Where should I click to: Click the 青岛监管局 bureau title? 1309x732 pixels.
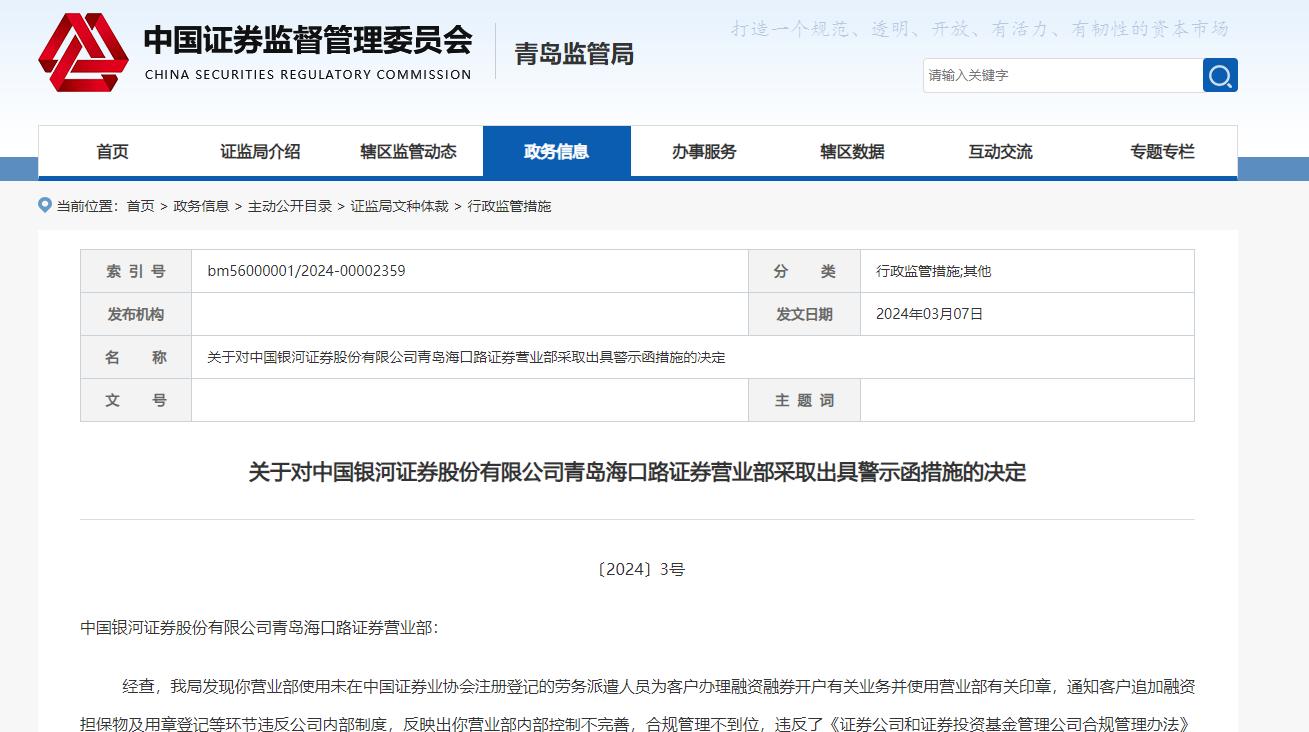point(574,53)
